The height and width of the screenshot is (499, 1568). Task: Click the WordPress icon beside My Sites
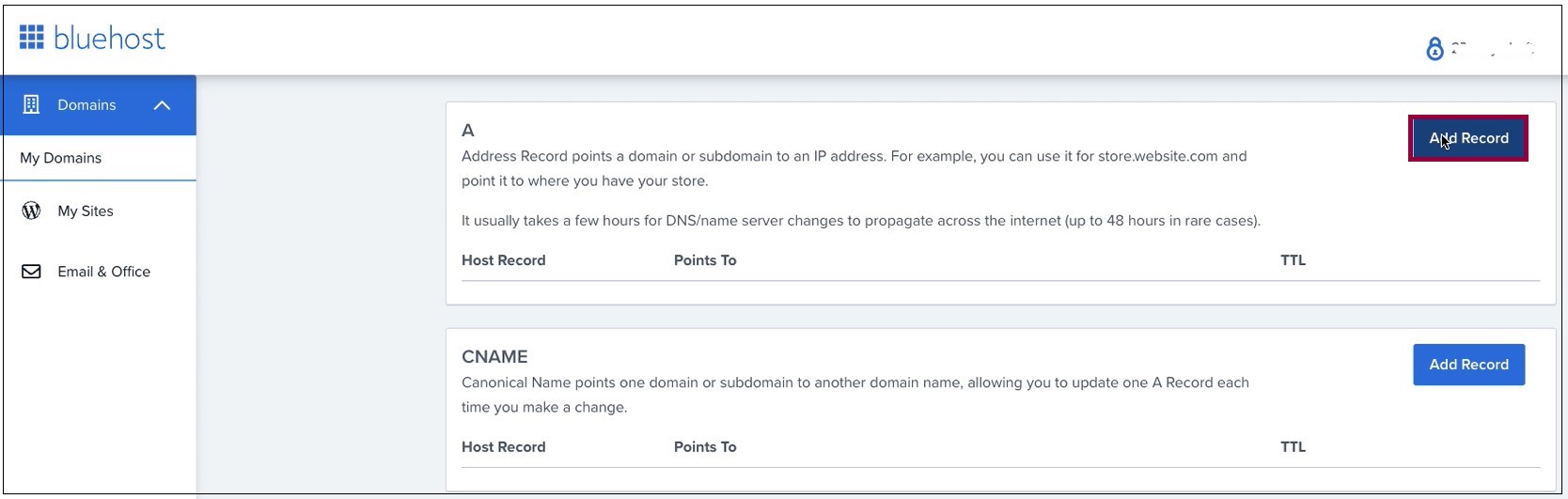31,211
